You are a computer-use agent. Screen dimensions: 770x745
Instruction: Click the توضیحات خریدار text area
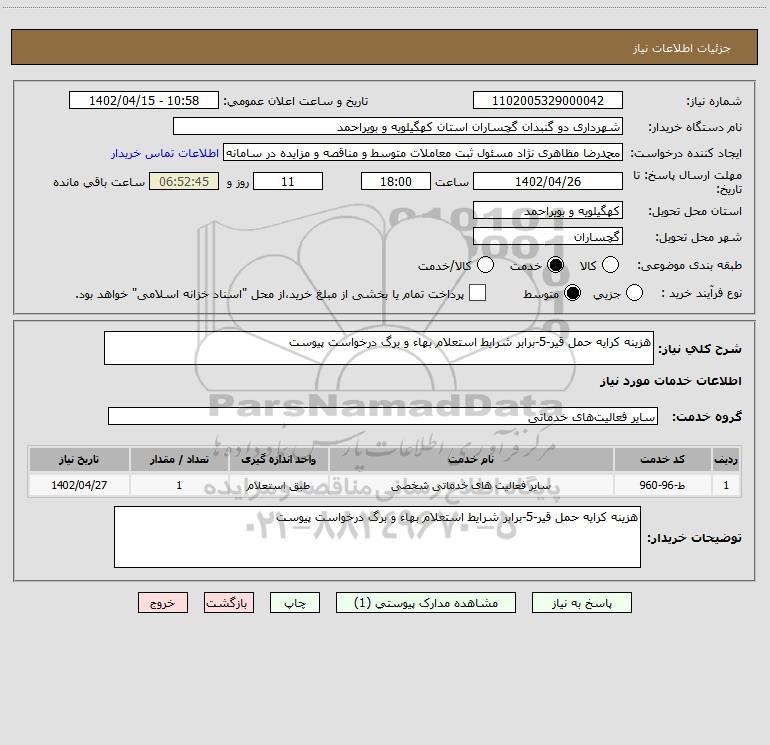377,537
